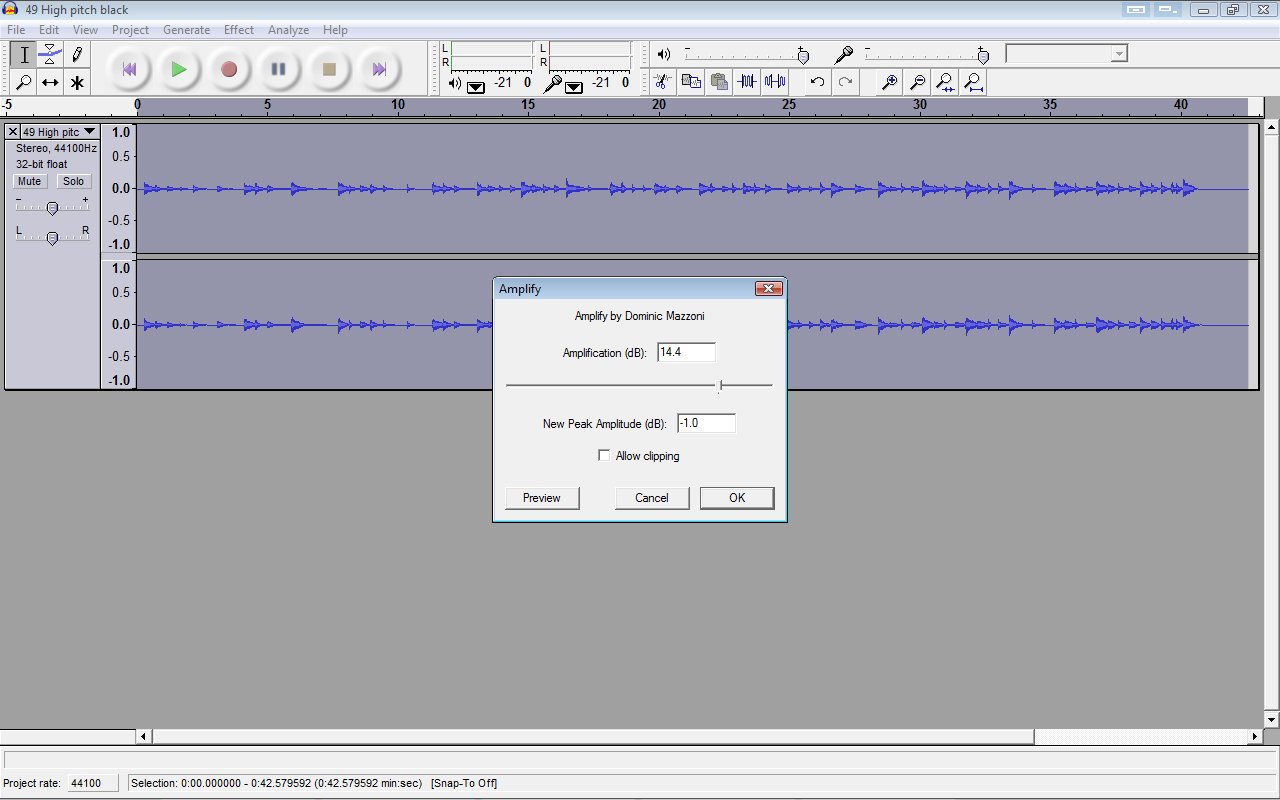Click the Preview button in Amplify dialog
This screenshot has height=800, width=1280.
click(542, 498)
